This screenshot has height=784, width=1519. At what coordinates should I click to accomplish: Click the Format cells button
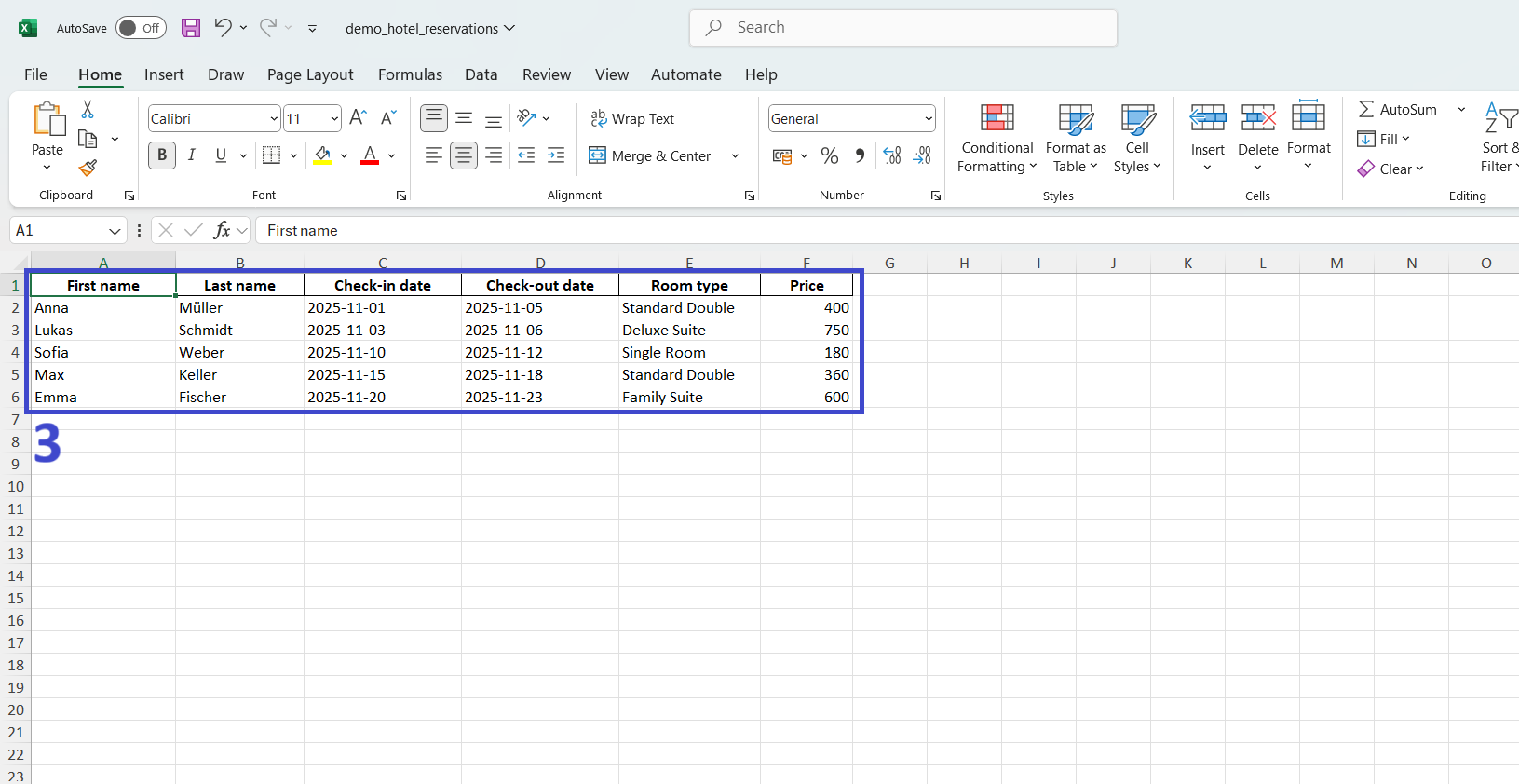tap(1309, 129)
